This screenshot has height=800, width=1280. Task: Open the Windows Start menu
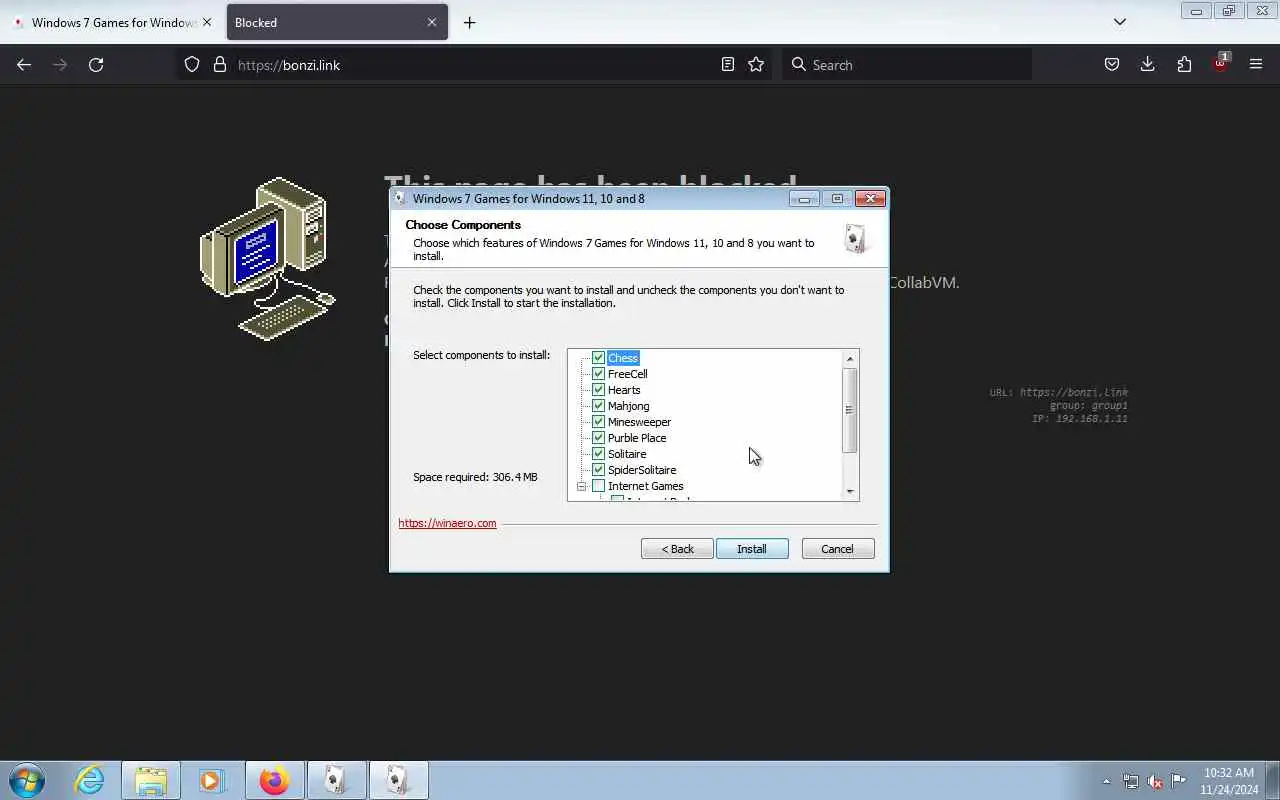(x=26, y=780)
